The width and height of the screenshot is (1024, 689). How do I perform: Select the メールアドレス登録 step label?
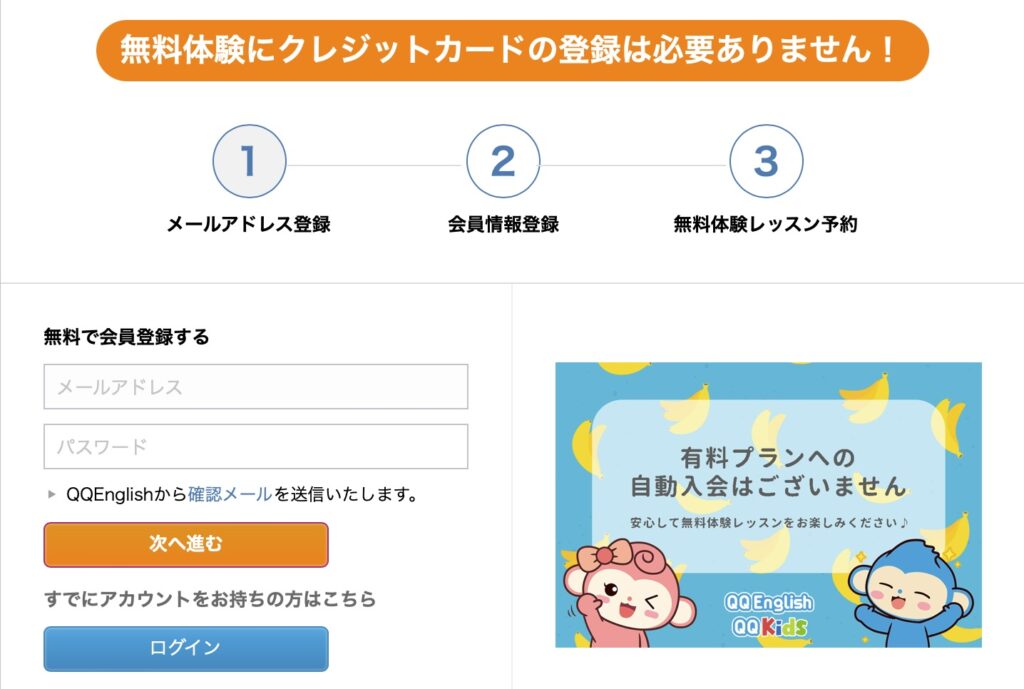pyautogui.click(x=249, y=224)
